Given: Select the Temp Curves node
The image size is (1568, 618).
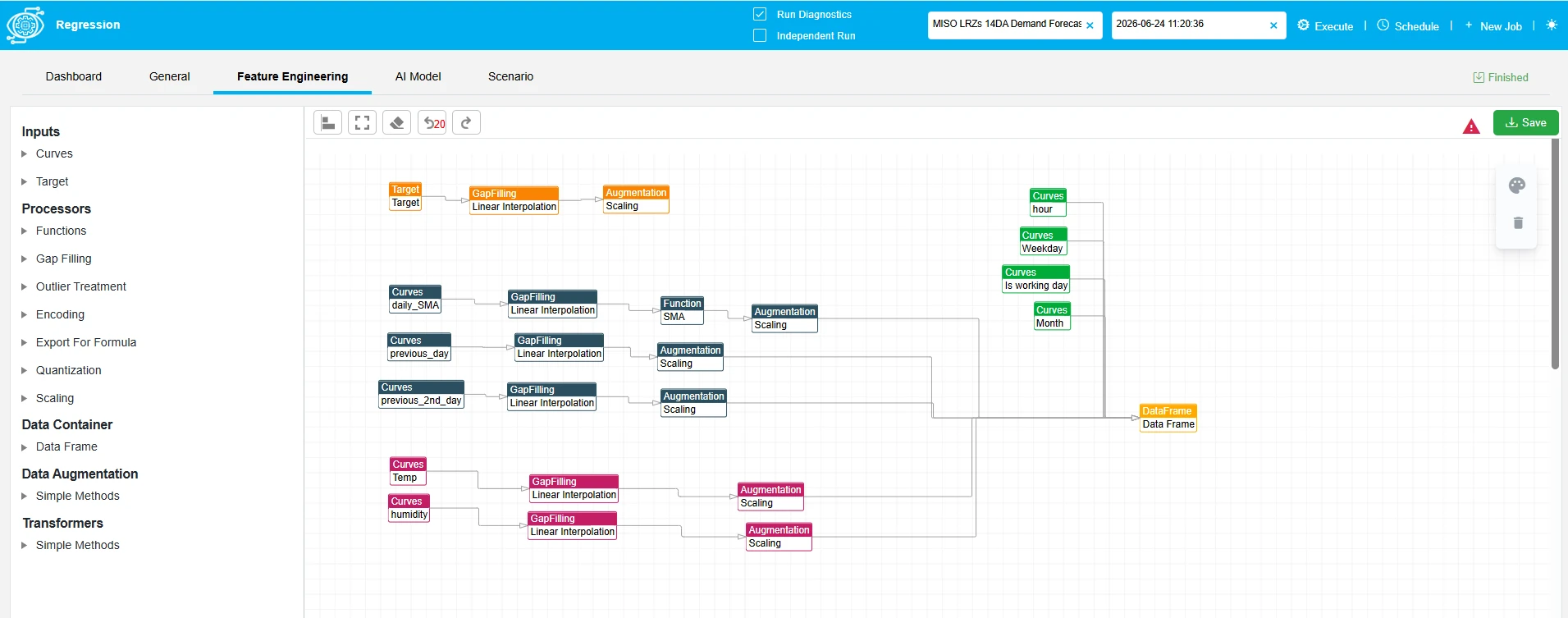Looking at the screenshot, I should 408,471.
